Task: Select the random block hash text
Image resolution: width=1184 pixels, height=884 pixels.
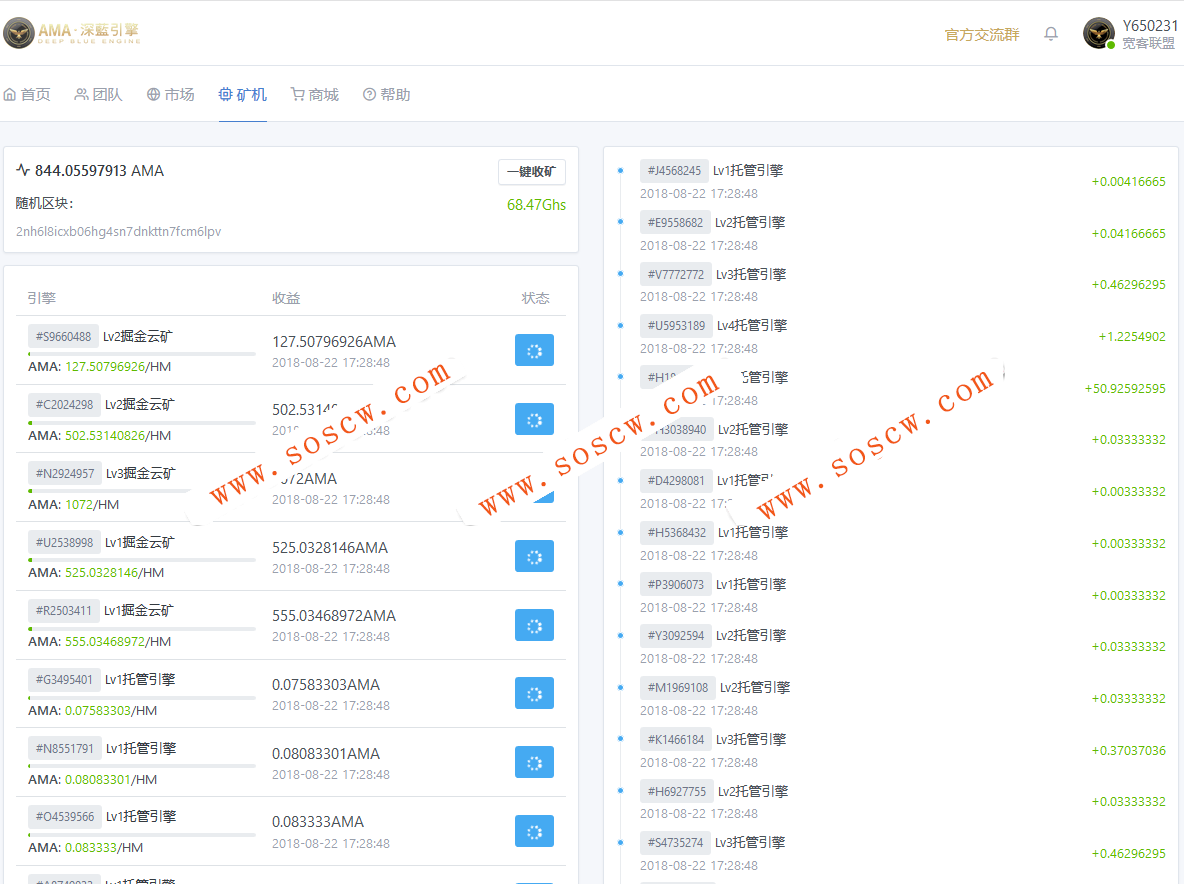Action: 119,232
